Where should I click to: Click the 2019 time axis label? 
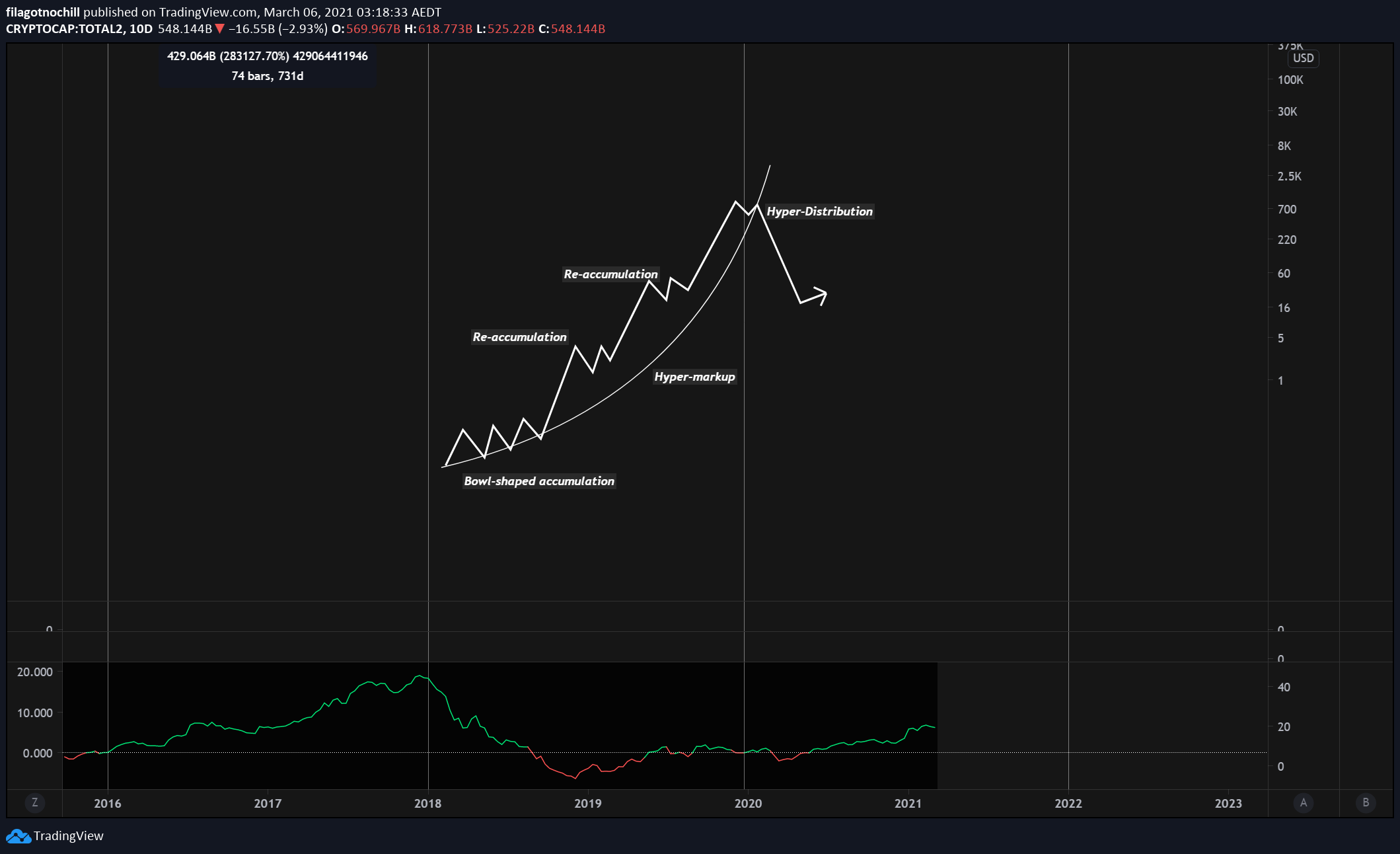click(588, 803)
